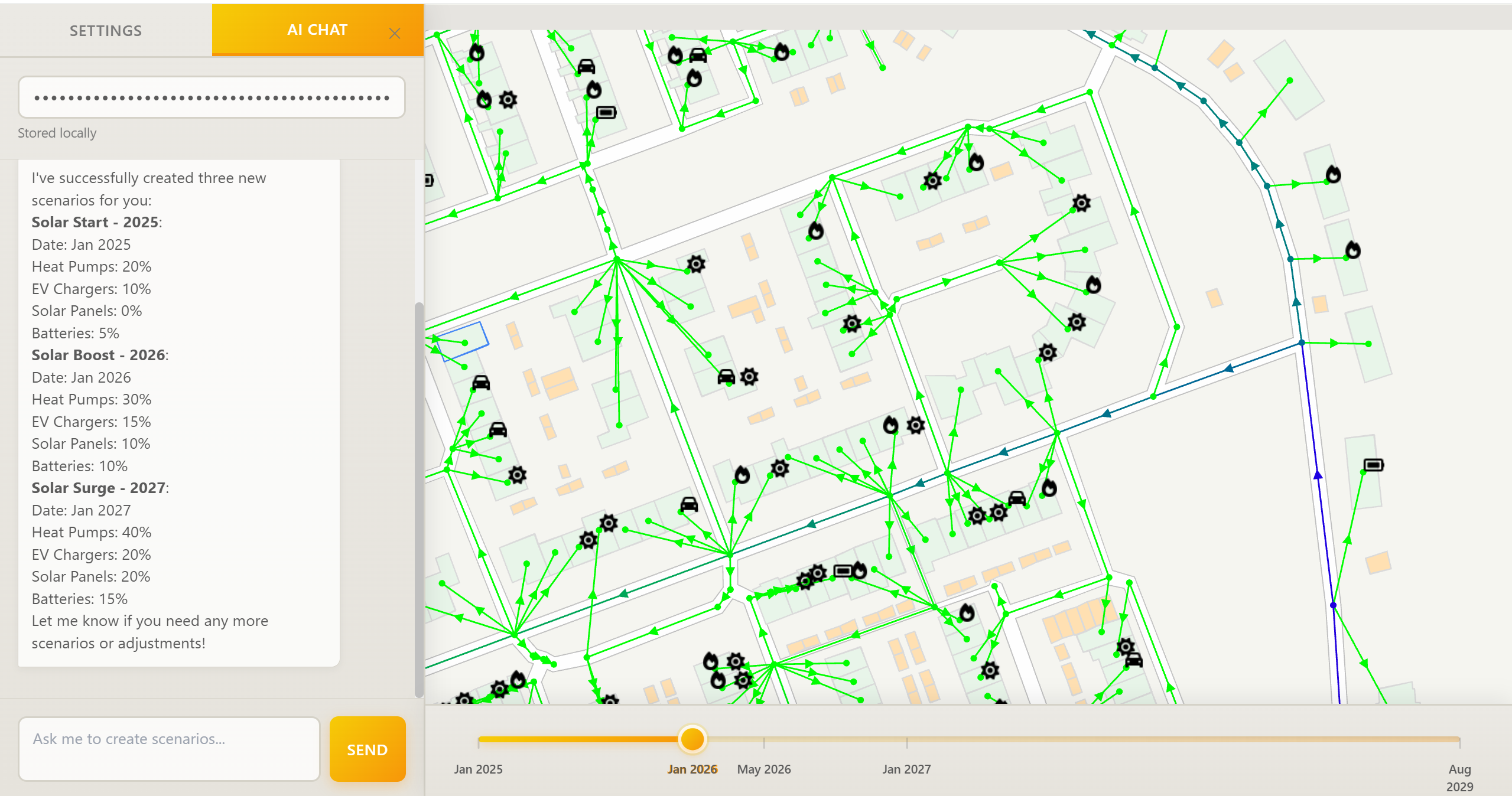Close the AI Chat panel
1512x796 pixels.
point(395,33)
